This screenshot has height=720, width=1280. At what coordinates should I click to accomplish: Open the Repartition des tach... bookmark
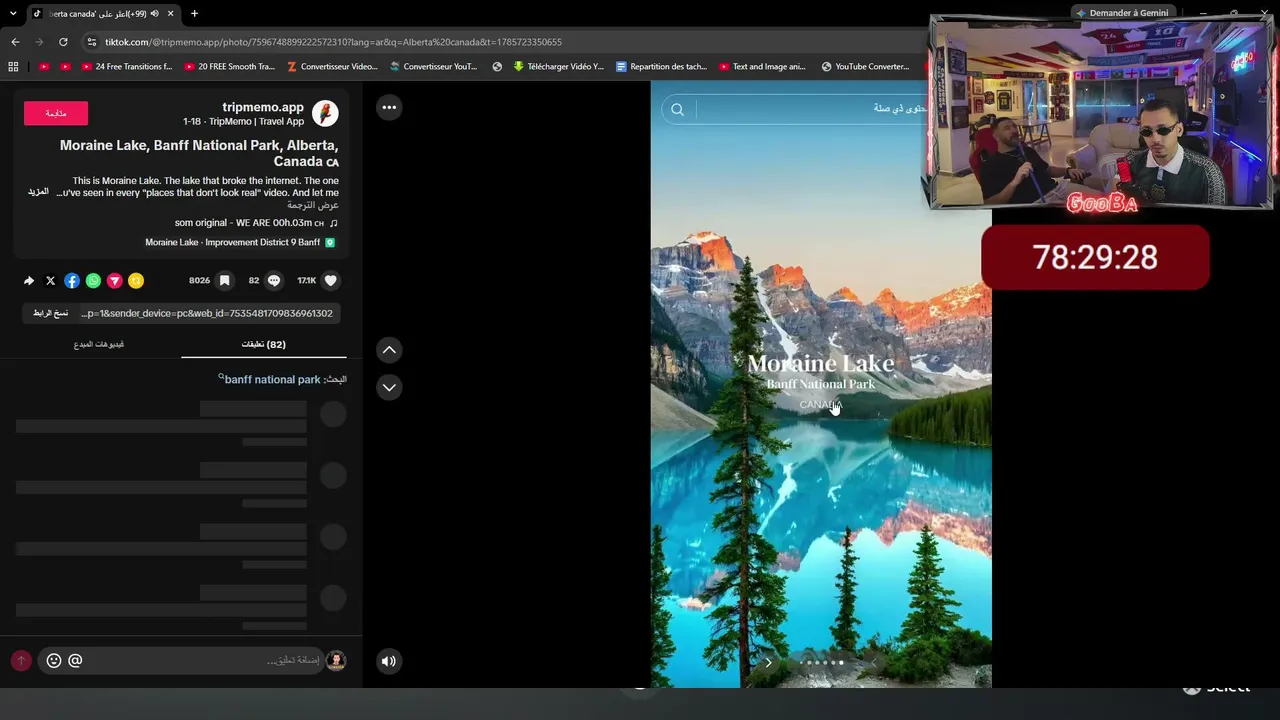(x=661, y=67)
